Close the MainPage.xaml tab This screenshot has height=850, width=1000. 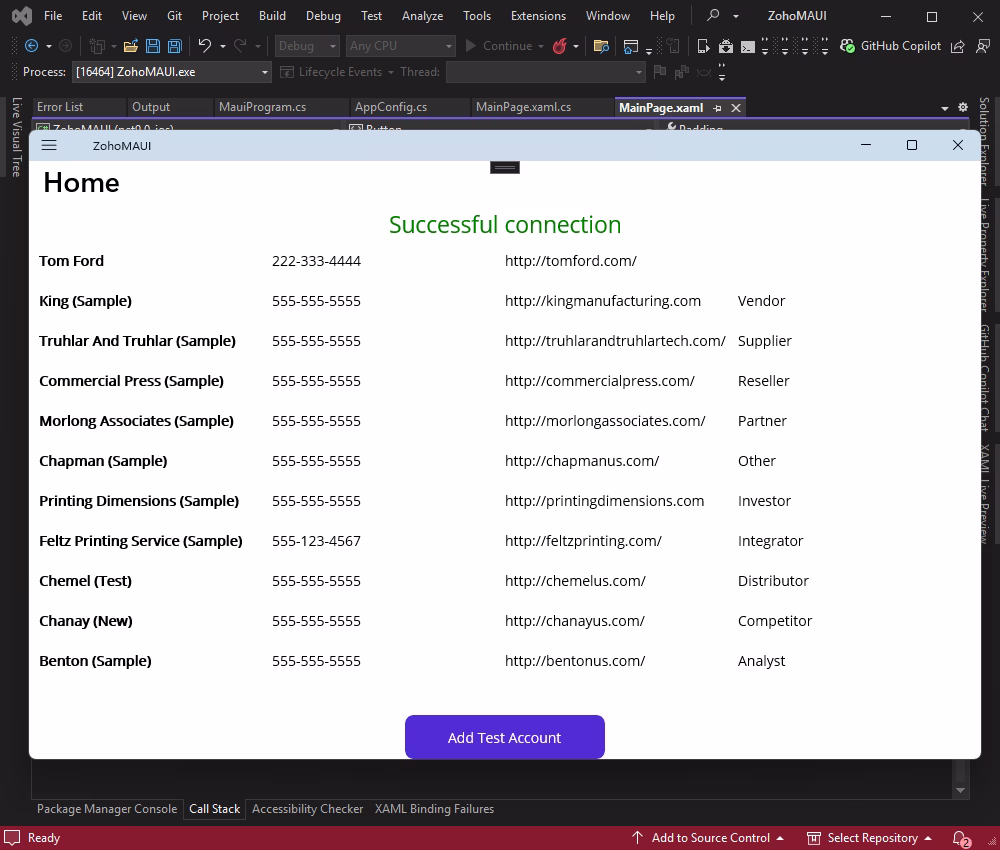(736, 108)
